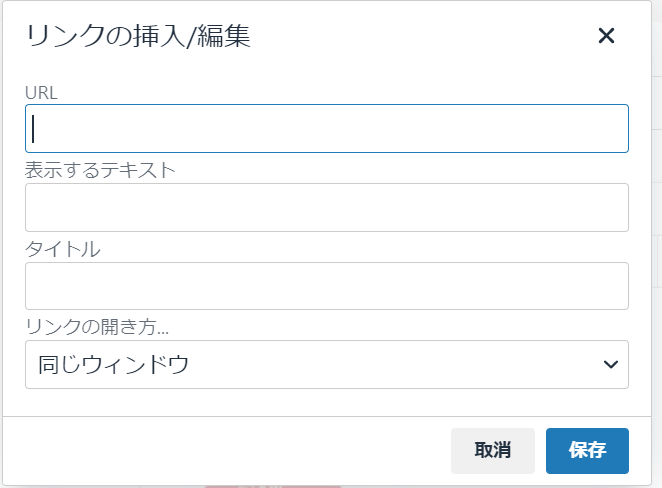
Task: Click the dropdown chevron arrow icon
Action: (x=611, y=365)
